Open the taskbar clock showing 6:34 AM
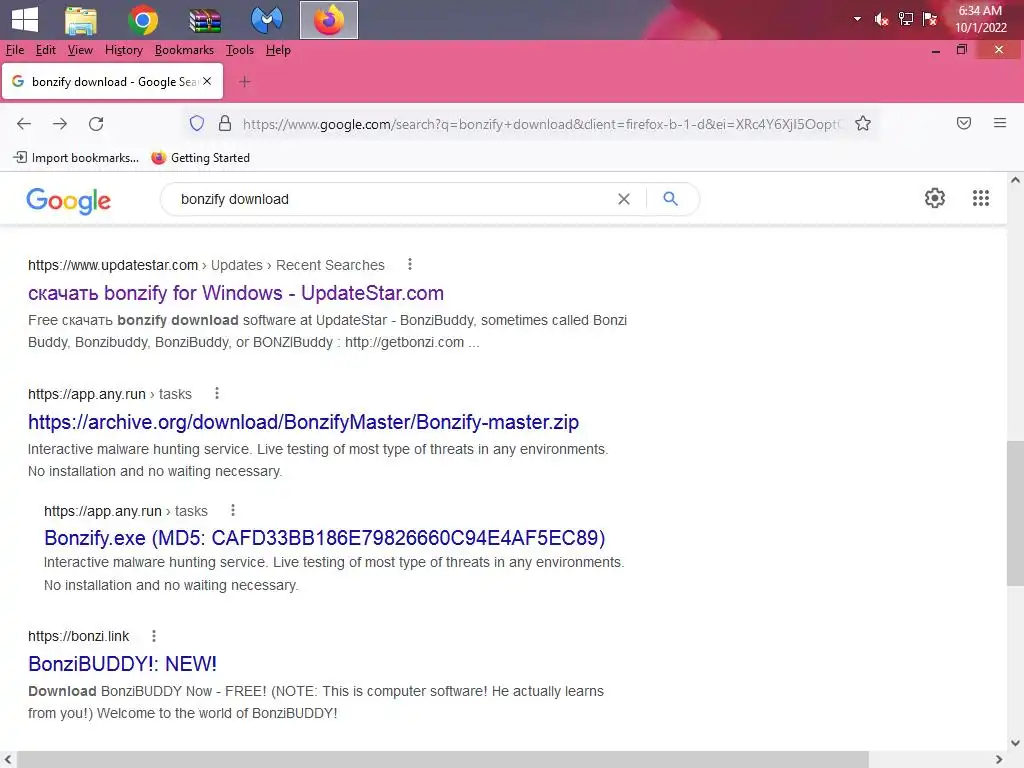 [980, 20]
